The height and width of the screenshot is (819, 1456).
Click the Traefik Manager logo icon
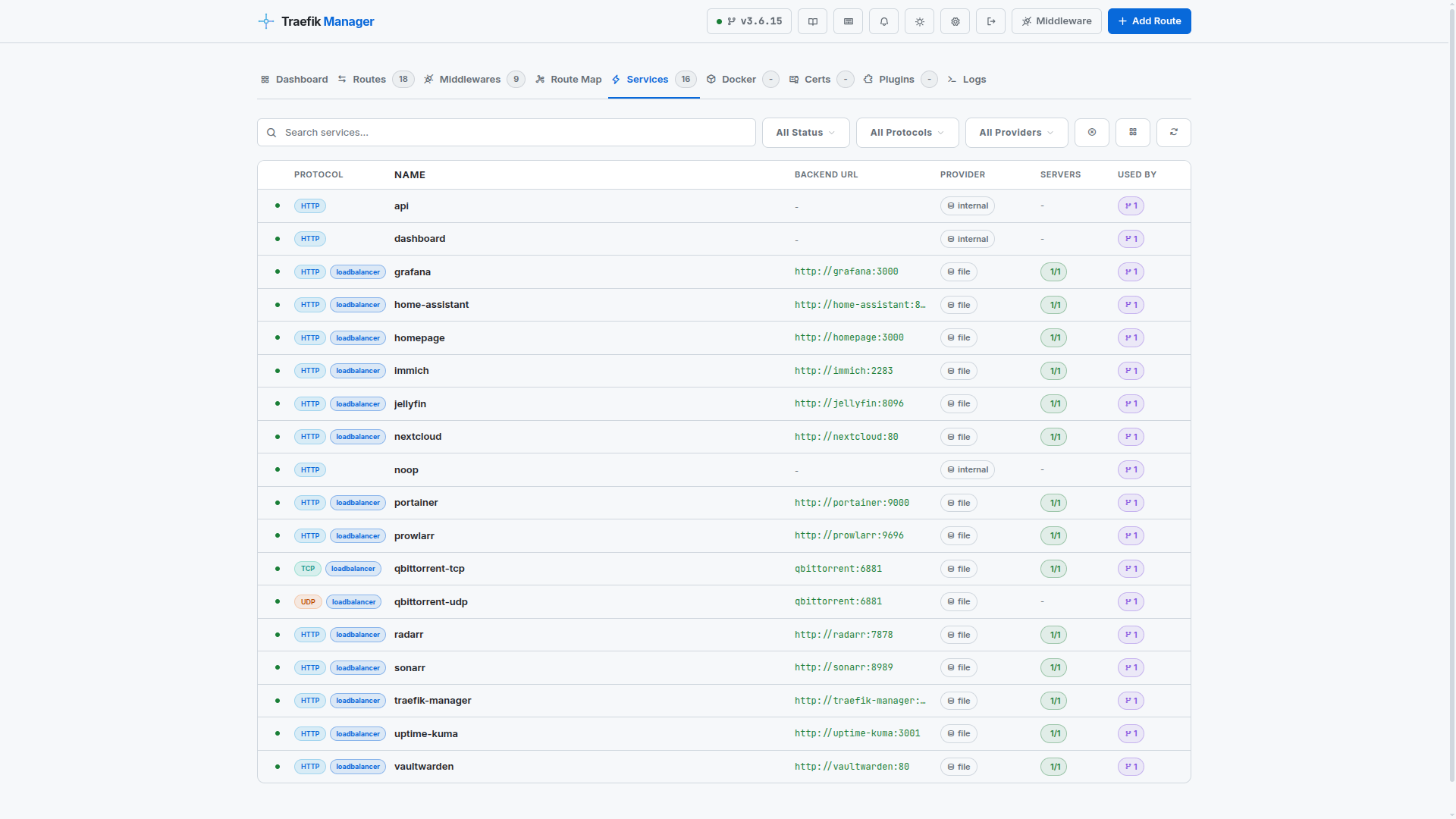pos(265,21)
